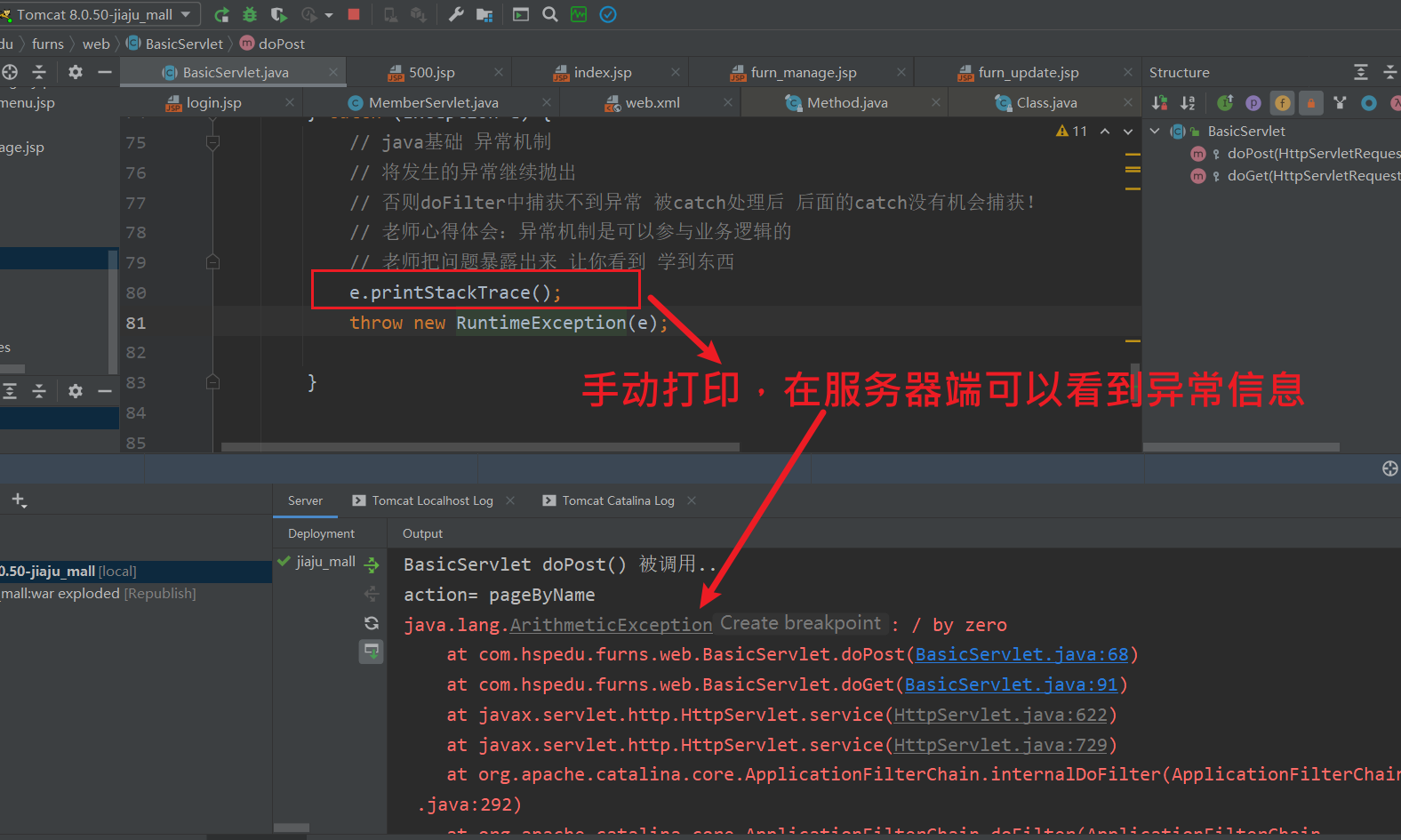The width and height of the screenshot is (1401, 840).
Task: Open the Tomcat 8.0.50-jiaju_mall run configuration dropdown
Action: [x=100, y=14]
